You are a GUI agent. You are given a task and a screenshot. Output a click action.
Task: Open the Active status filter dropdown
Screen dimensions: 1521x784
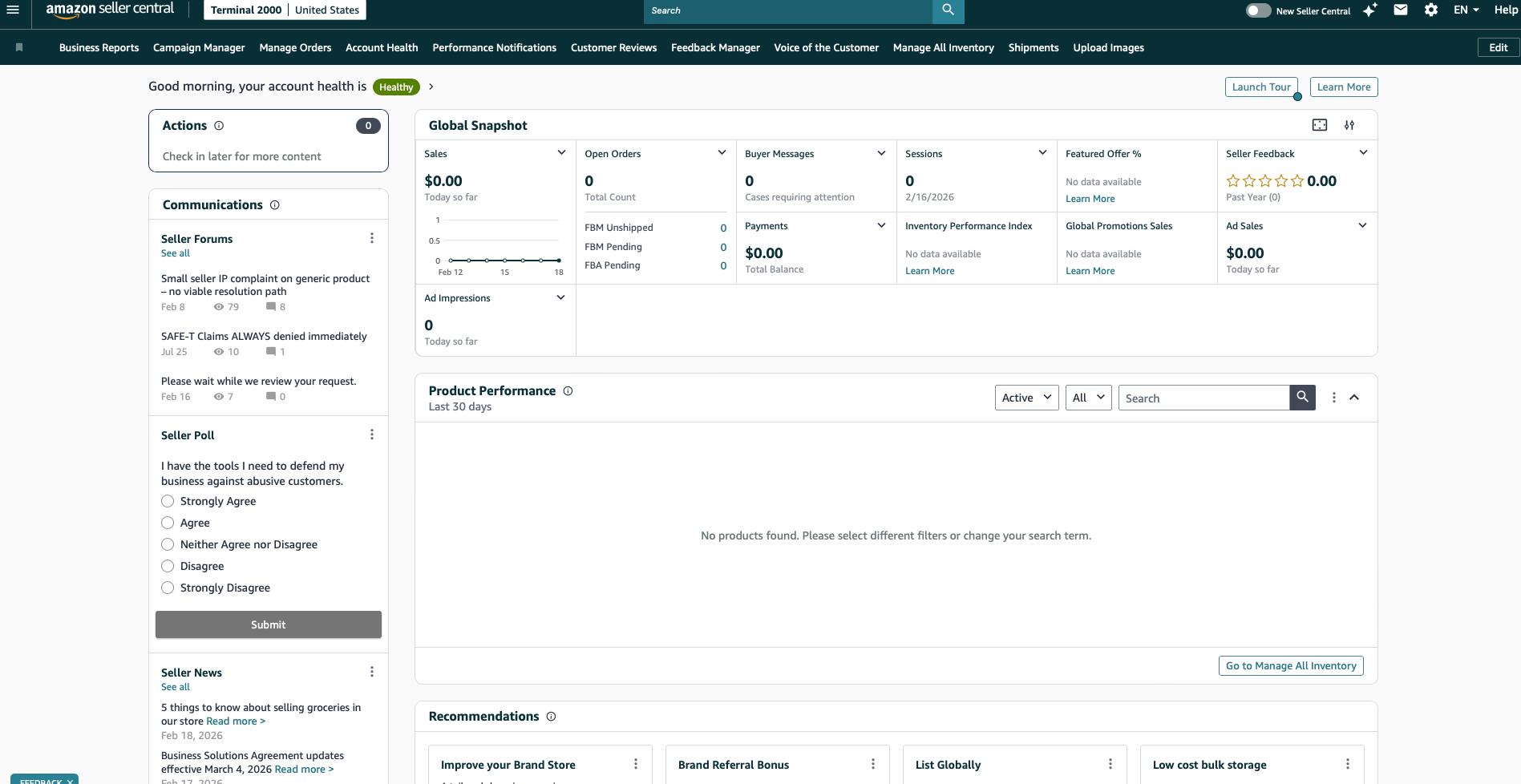(1027, 398)
